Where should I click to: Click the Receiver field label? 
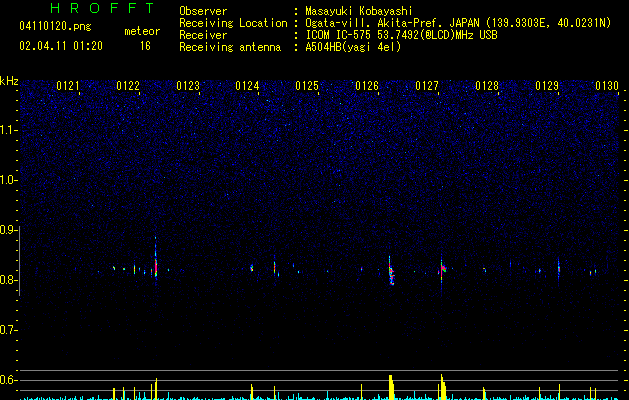[203, 35]
